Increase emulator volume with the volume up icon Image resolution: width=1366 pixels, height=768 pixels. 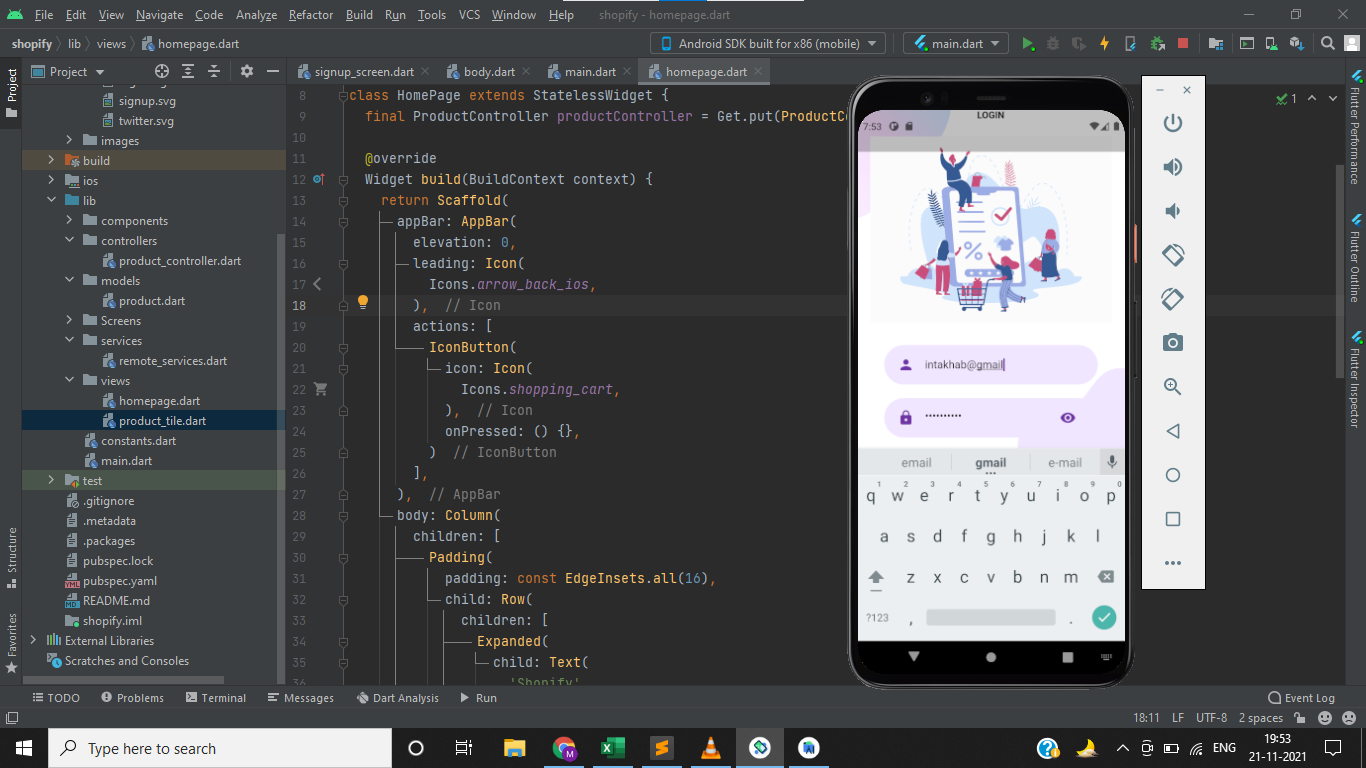point(1172,167)
